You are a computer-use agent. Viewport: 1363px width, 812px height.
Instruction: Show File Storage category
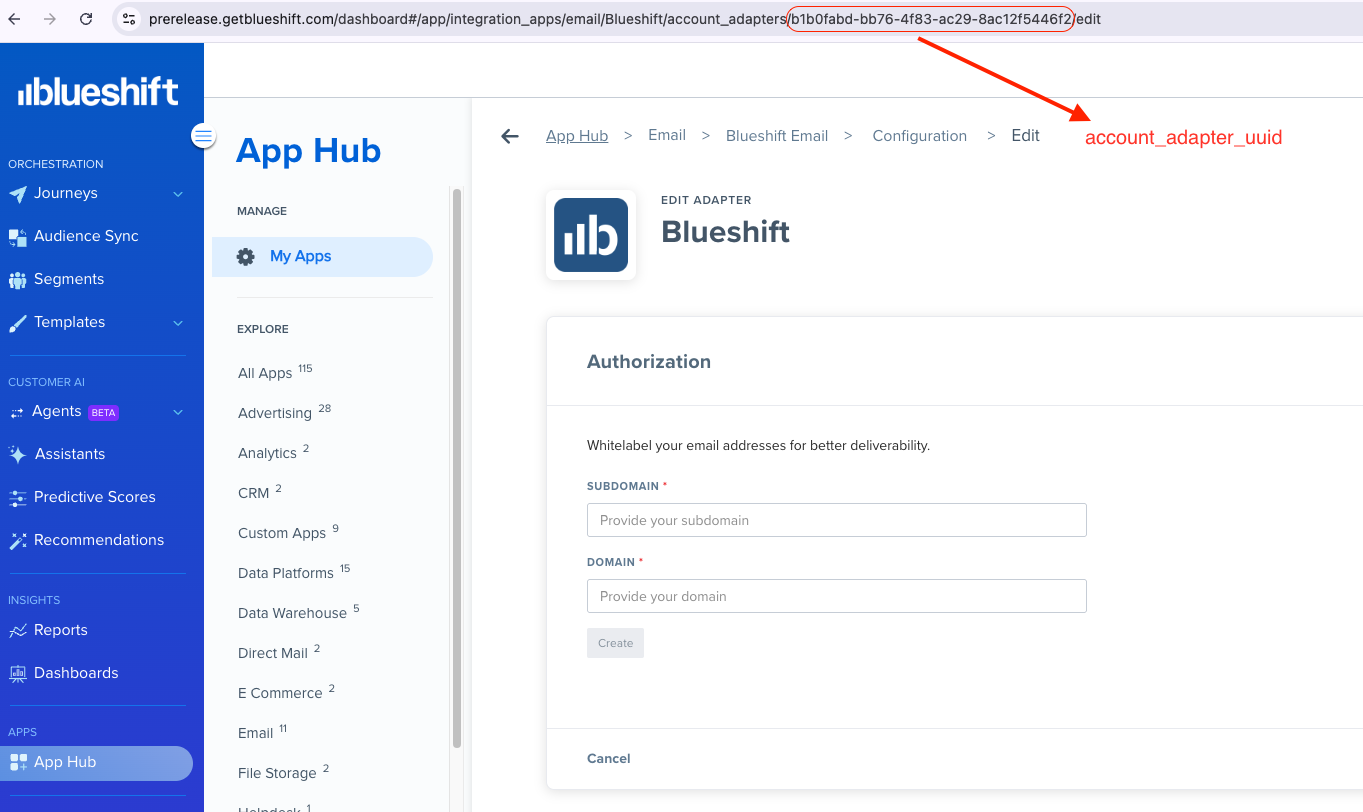283,772
